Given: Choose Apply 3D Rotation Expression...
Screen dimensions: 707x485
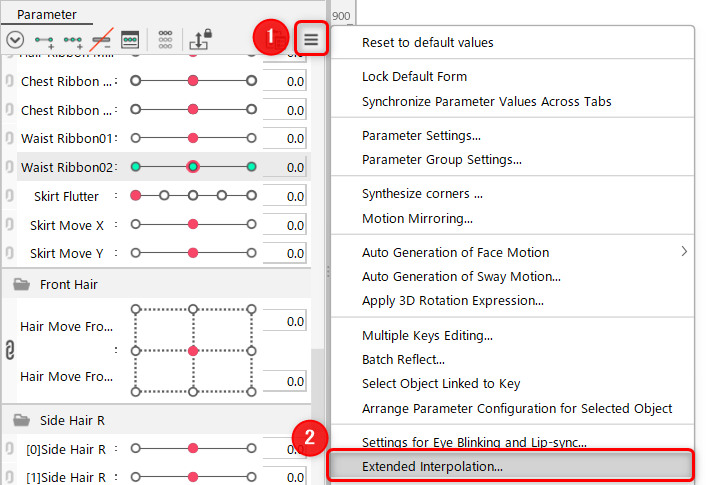Looking at the screenshot, I should [453, 301].
